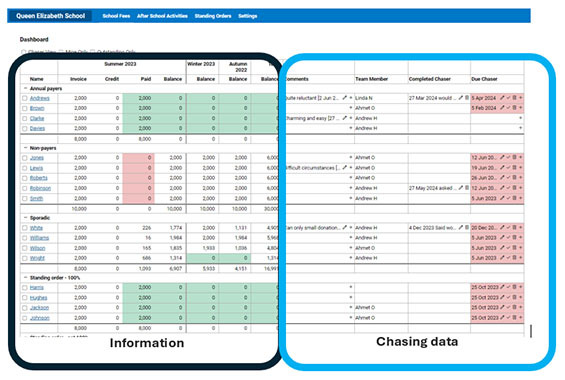
Task: Open the Andrews account link
Action: click(40, 98)
